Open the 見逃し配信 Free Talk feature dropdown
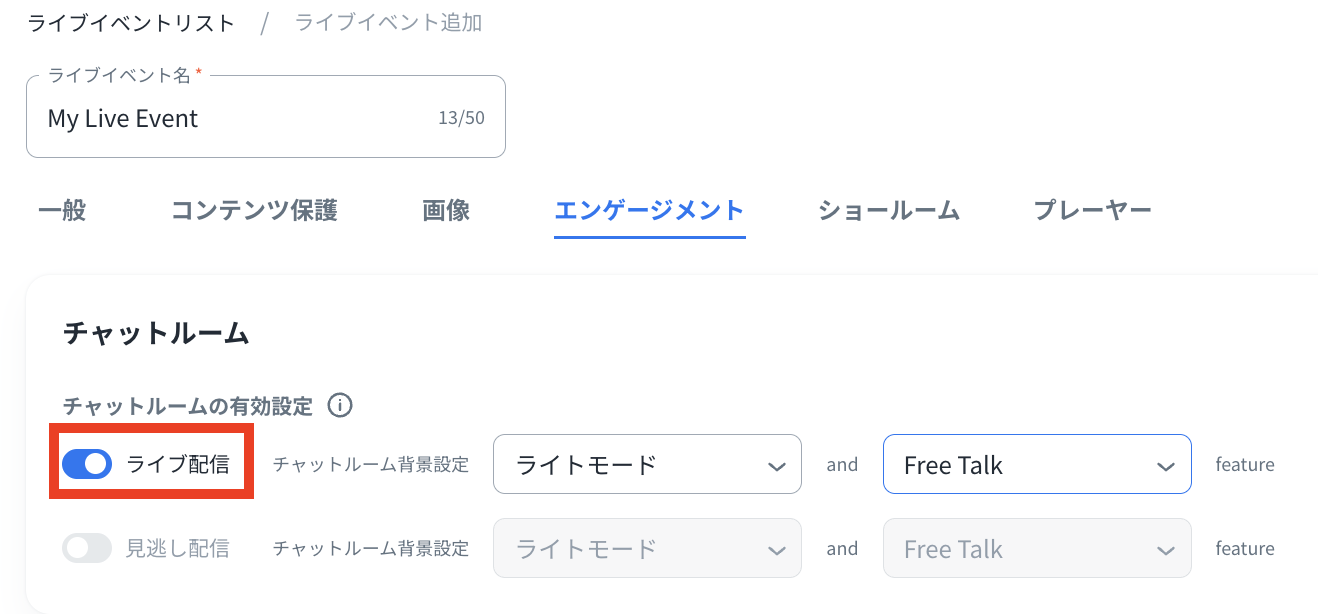 [1037, 548]
